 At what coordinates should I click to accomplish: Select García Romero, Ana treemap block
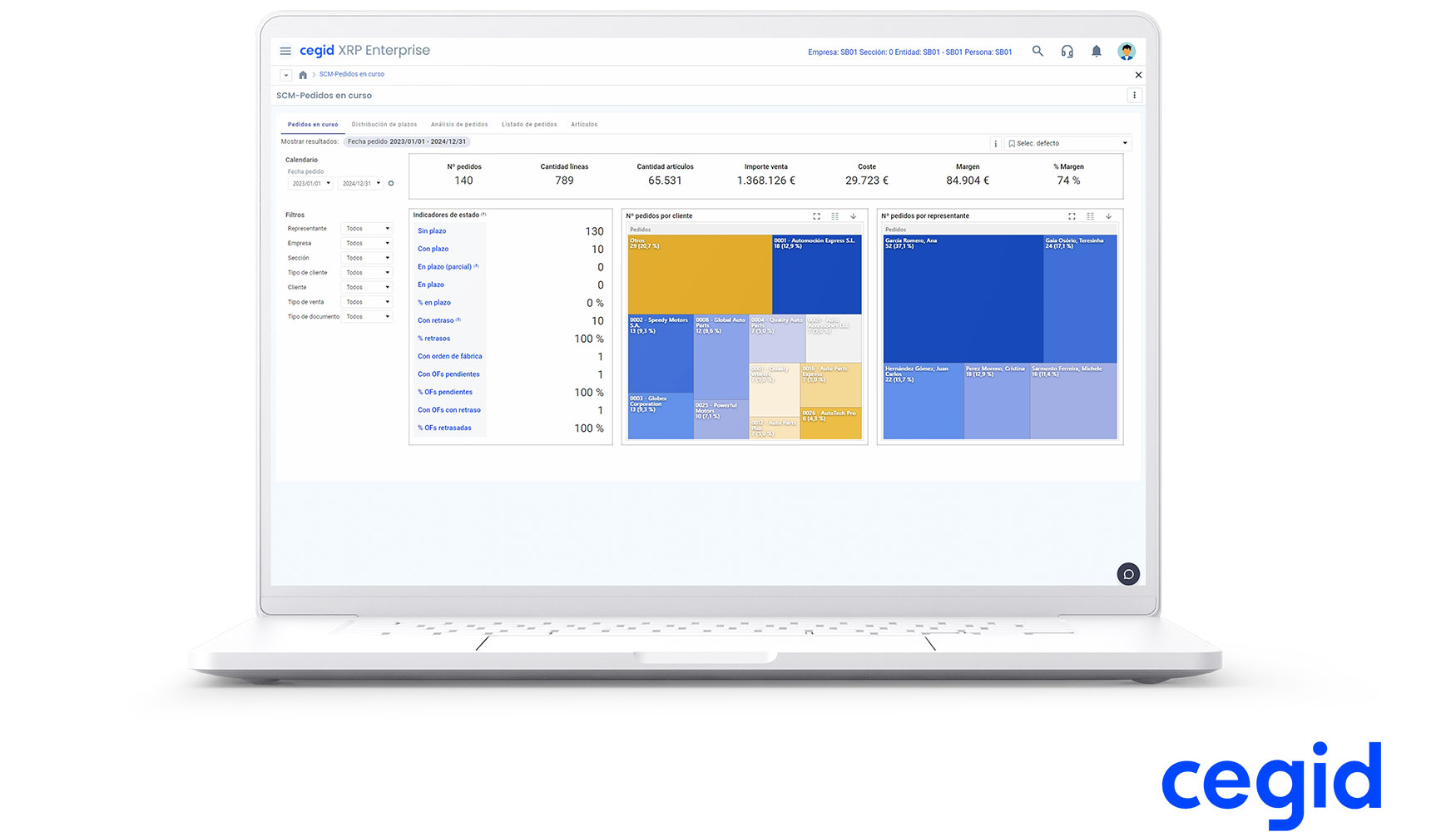[963, 299]
